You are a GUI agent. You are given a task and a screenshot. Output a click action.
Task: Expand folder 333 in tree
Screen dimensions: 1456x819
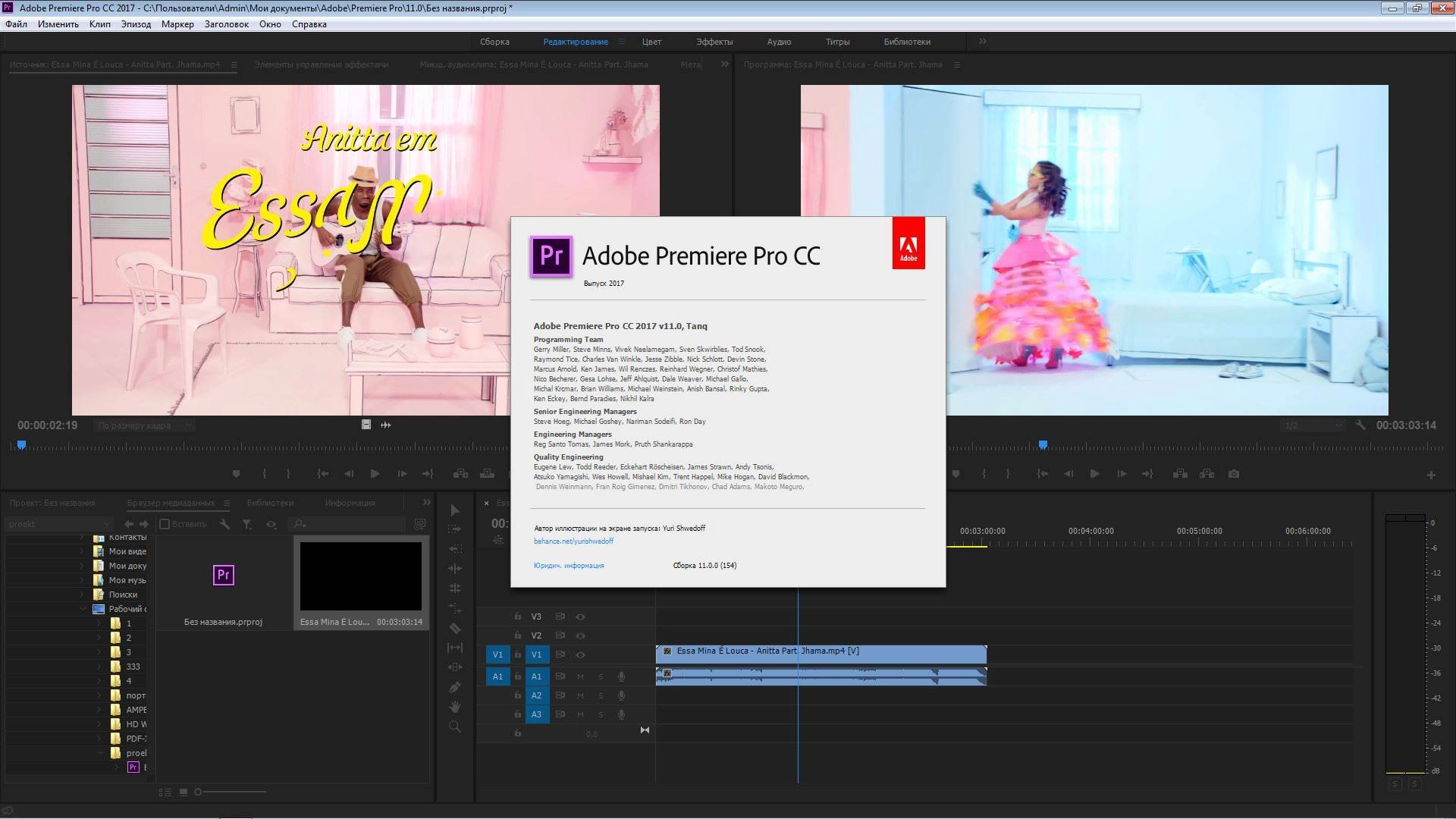point(99,667)
